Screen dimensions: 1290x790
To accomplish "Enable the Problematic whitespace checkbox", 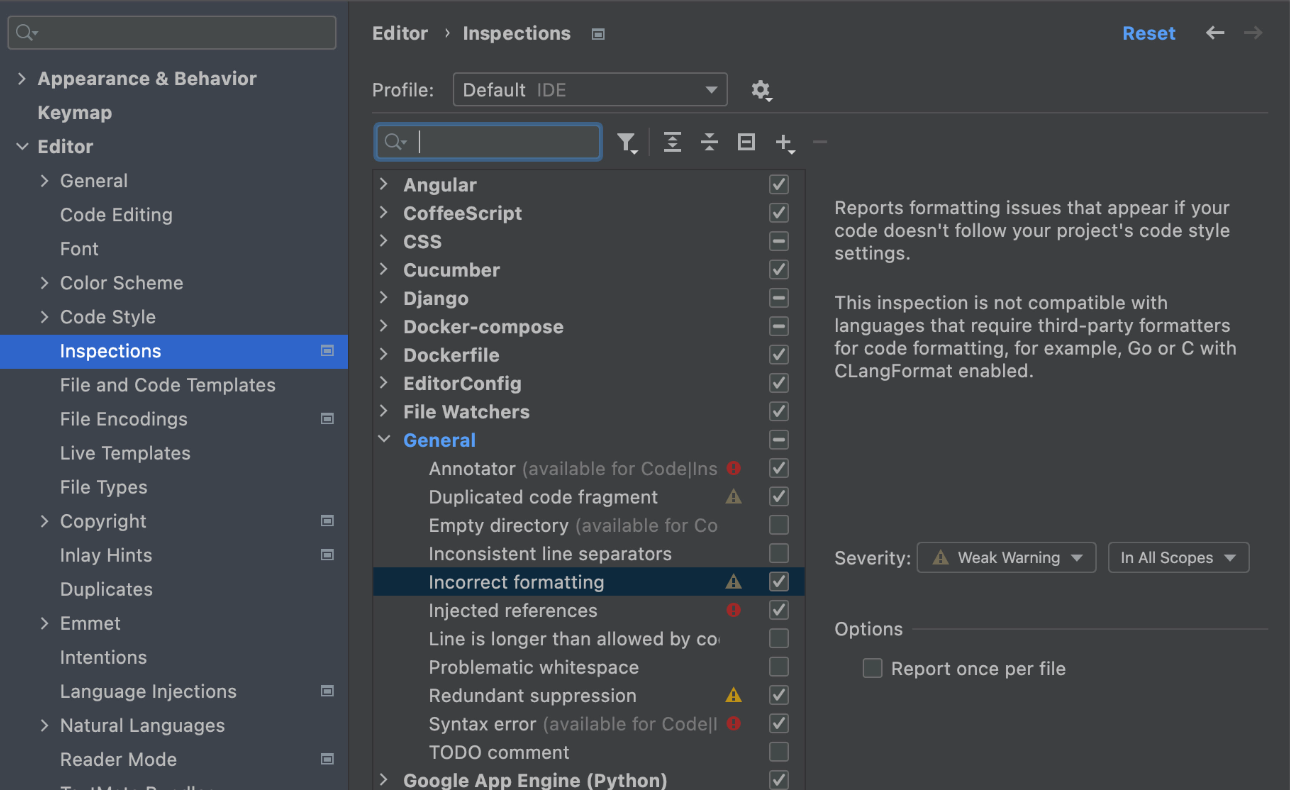I will coord(779,666).
